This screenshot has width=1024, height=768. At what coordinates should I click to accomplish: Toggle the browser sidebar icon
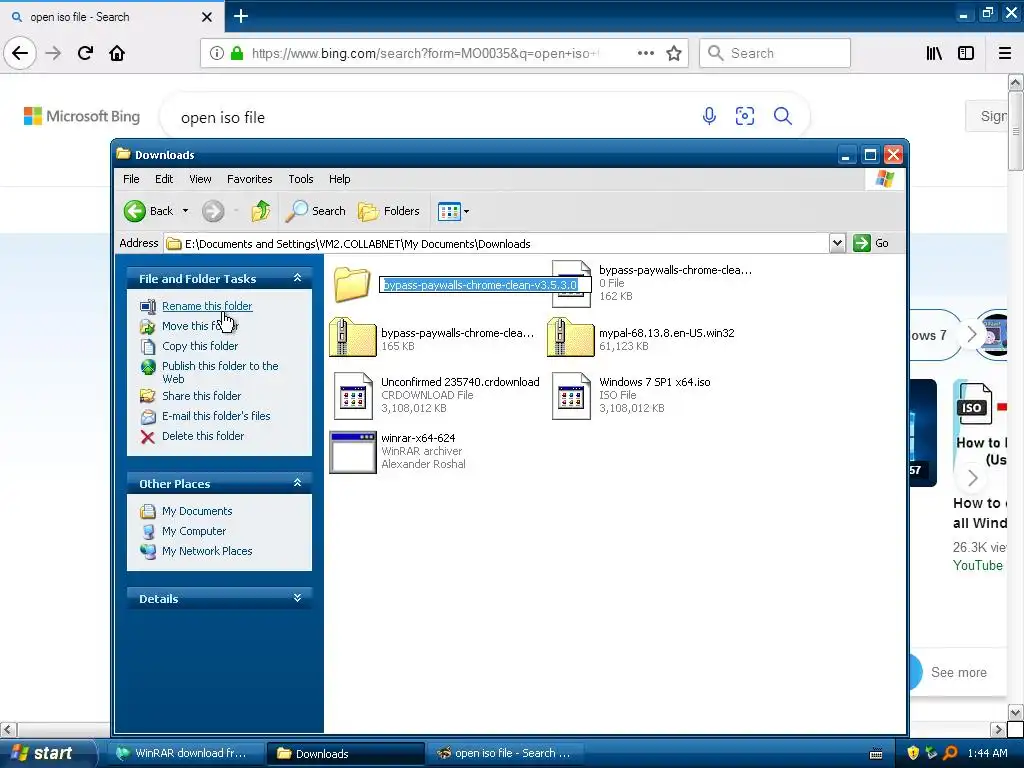(x=966, y=53)
